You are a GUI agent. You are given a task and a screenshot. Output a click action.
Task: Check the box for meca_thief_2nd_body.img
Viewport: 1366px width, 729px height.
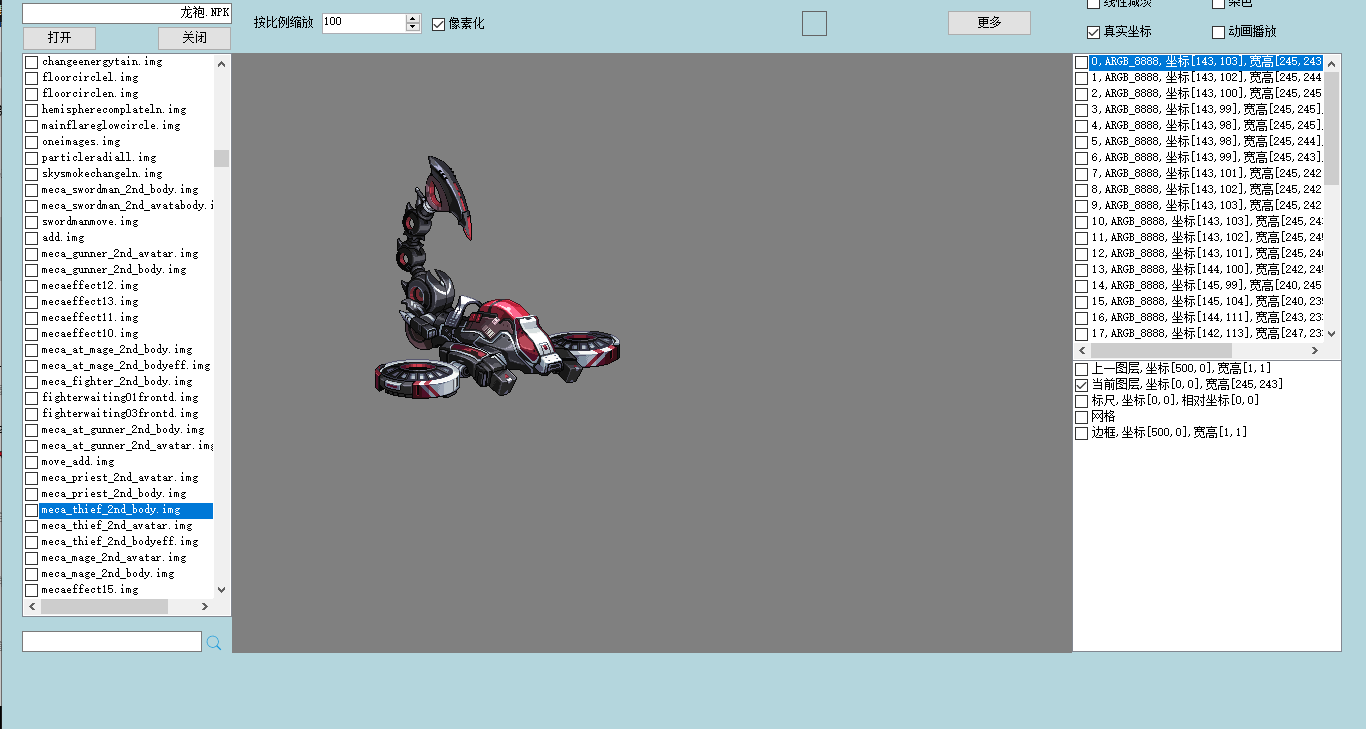[32, 510]
